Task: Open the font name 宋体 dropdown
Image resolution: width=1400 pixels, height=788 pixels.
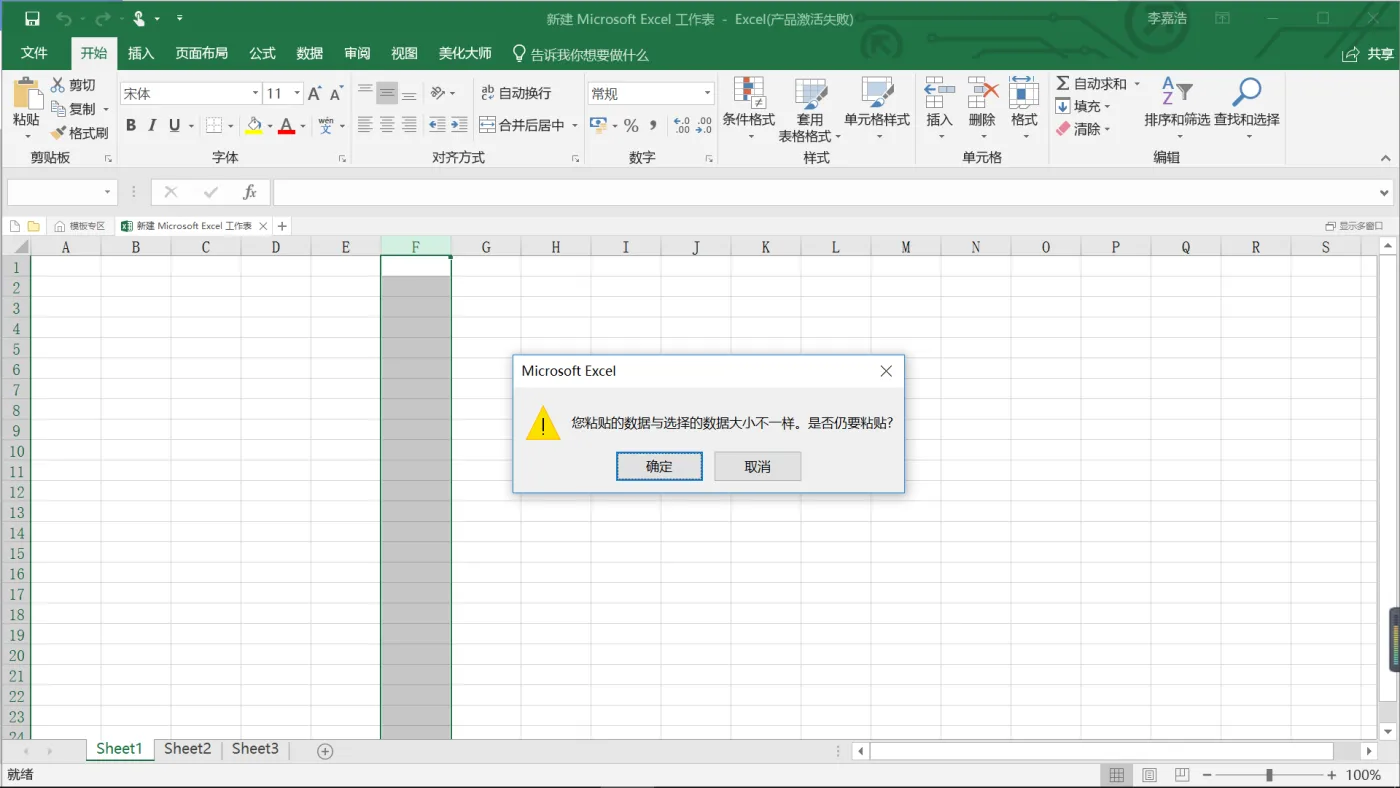Action: 255,93
